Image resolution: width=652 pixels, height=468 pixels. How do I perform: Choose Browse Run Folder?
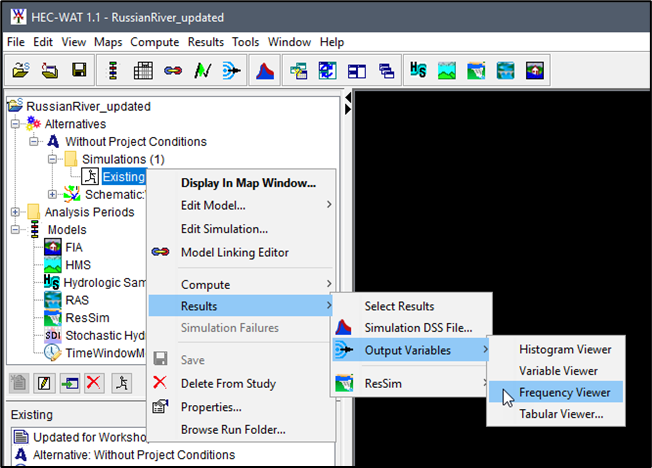242,429
